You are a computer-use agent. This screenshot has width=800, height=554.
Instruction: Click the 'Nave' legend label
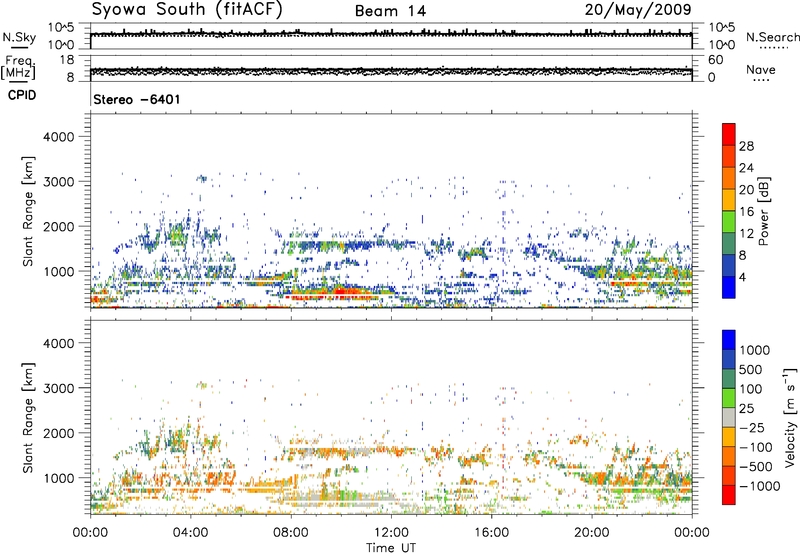pos(761,69)
